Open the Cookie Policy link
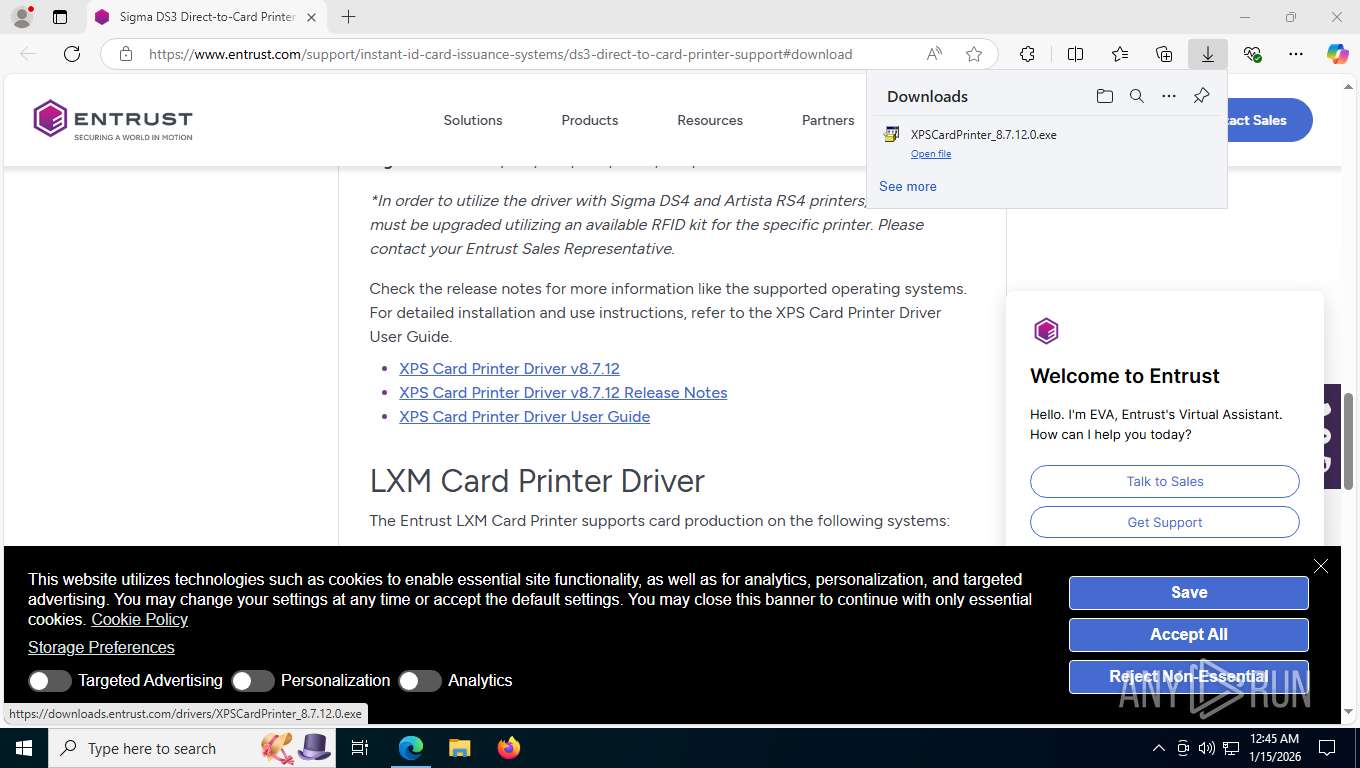1360x768 pixels. (x=140, y=619)
